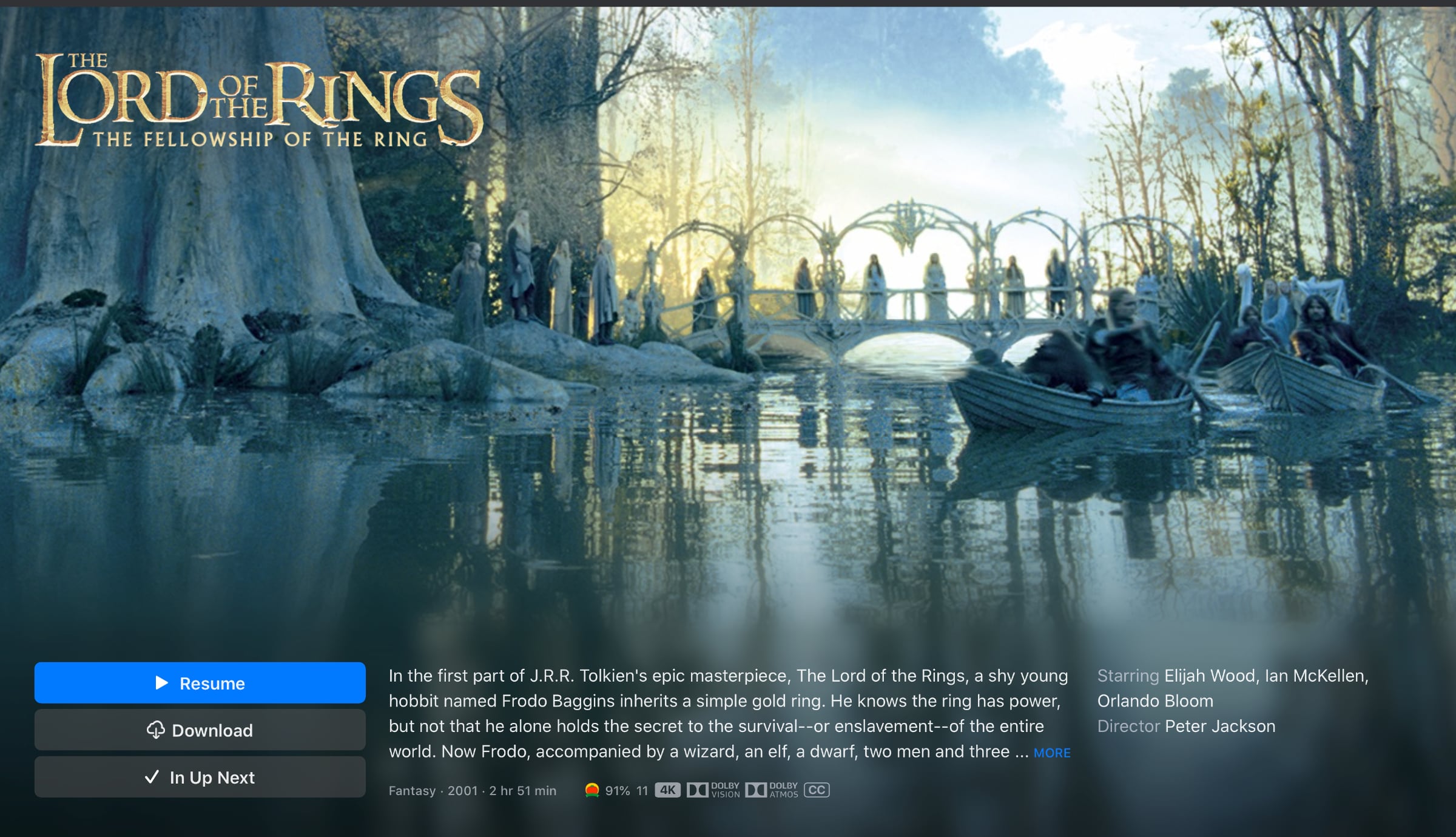Screen dimensions: 1456x837
Task: Open director Peter Jackson's page
Action: click(1220, 726)
